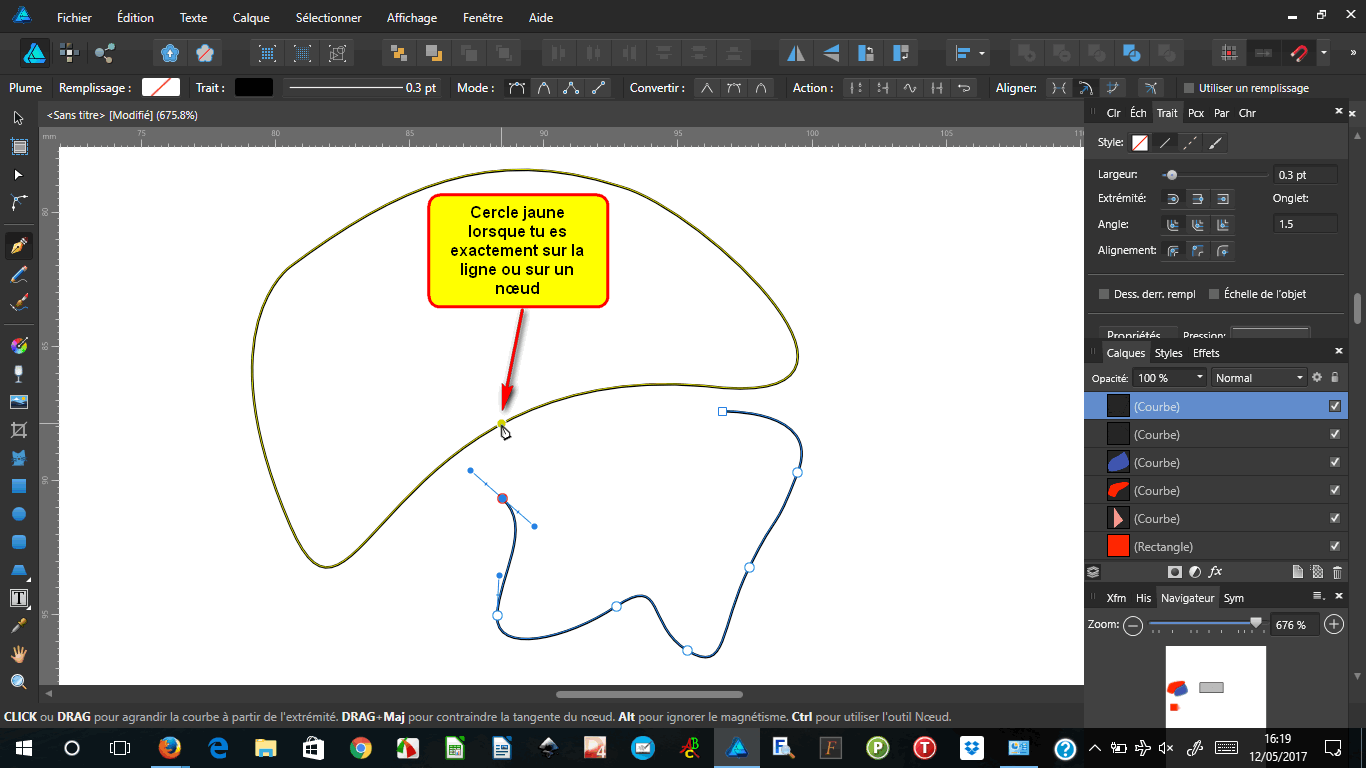1366x768 pixels.
Task: Switch to the His tab
Action: click(1143, 598)
